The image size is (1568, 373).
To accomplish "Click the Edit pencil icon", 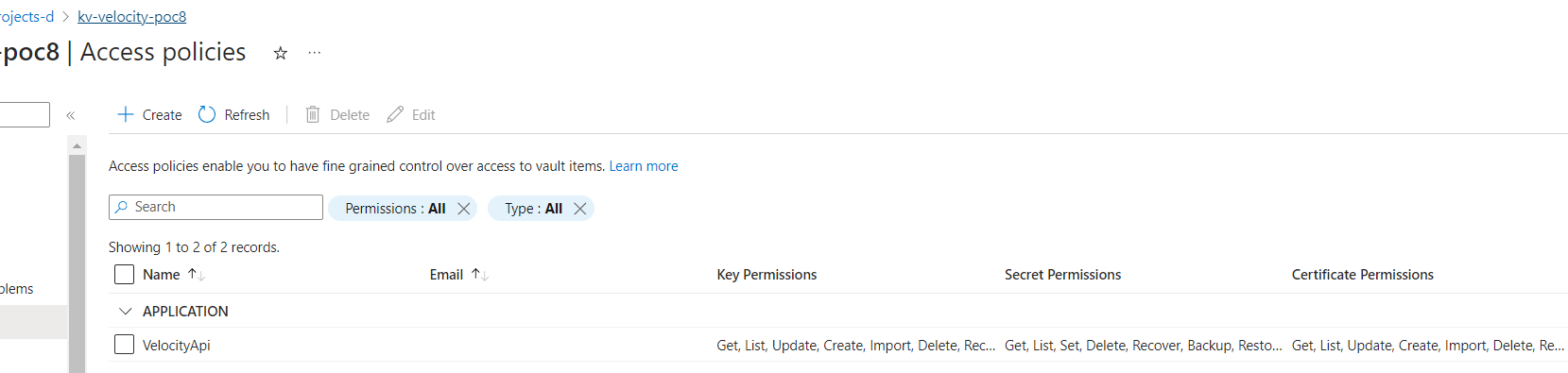I will [395, 114].
